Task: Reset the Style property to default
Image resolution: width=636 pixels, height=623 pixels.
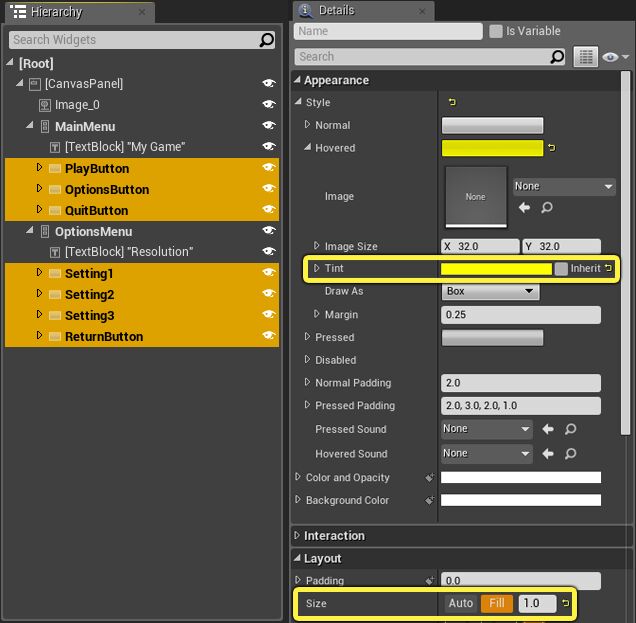Action: coord(452,102)
